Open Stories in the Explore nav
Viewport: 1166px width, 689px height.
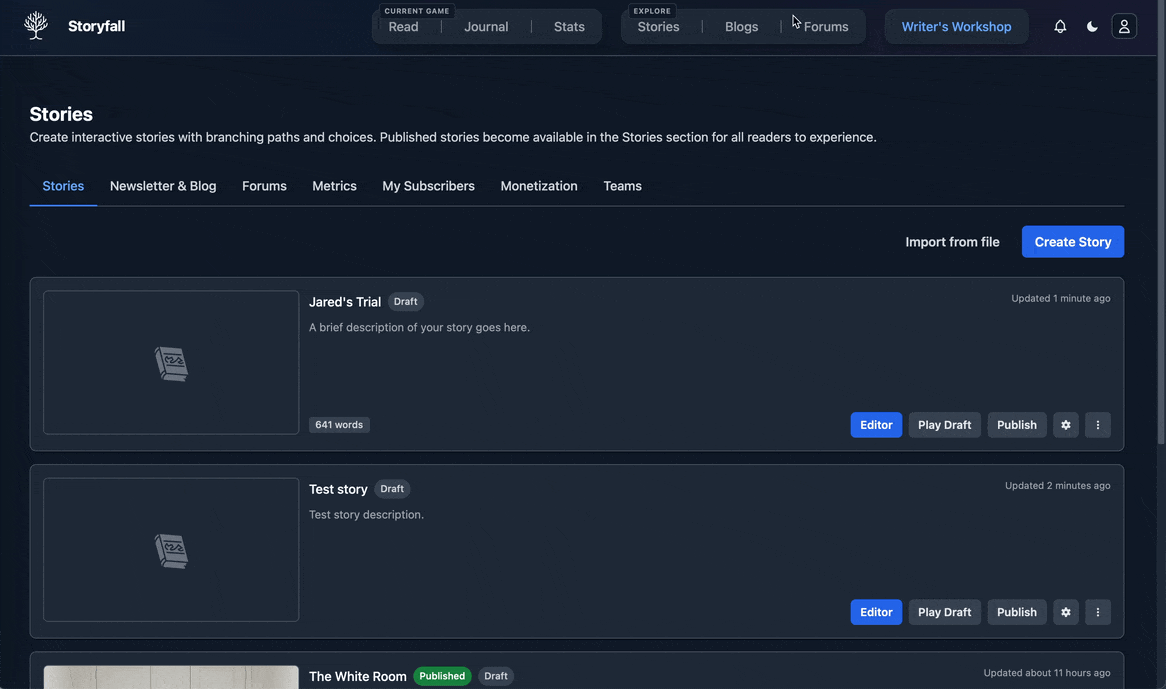click(x=658, y=27)
